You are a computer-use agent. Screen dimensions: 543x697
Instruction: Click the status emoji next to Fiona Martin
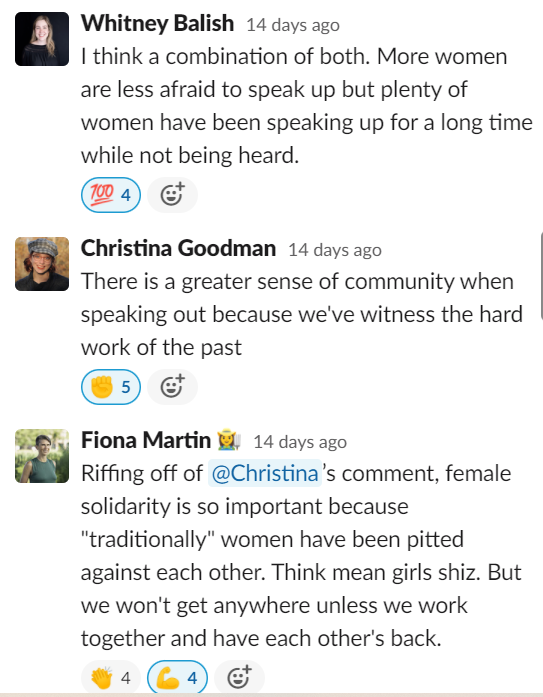coord(229,441)
